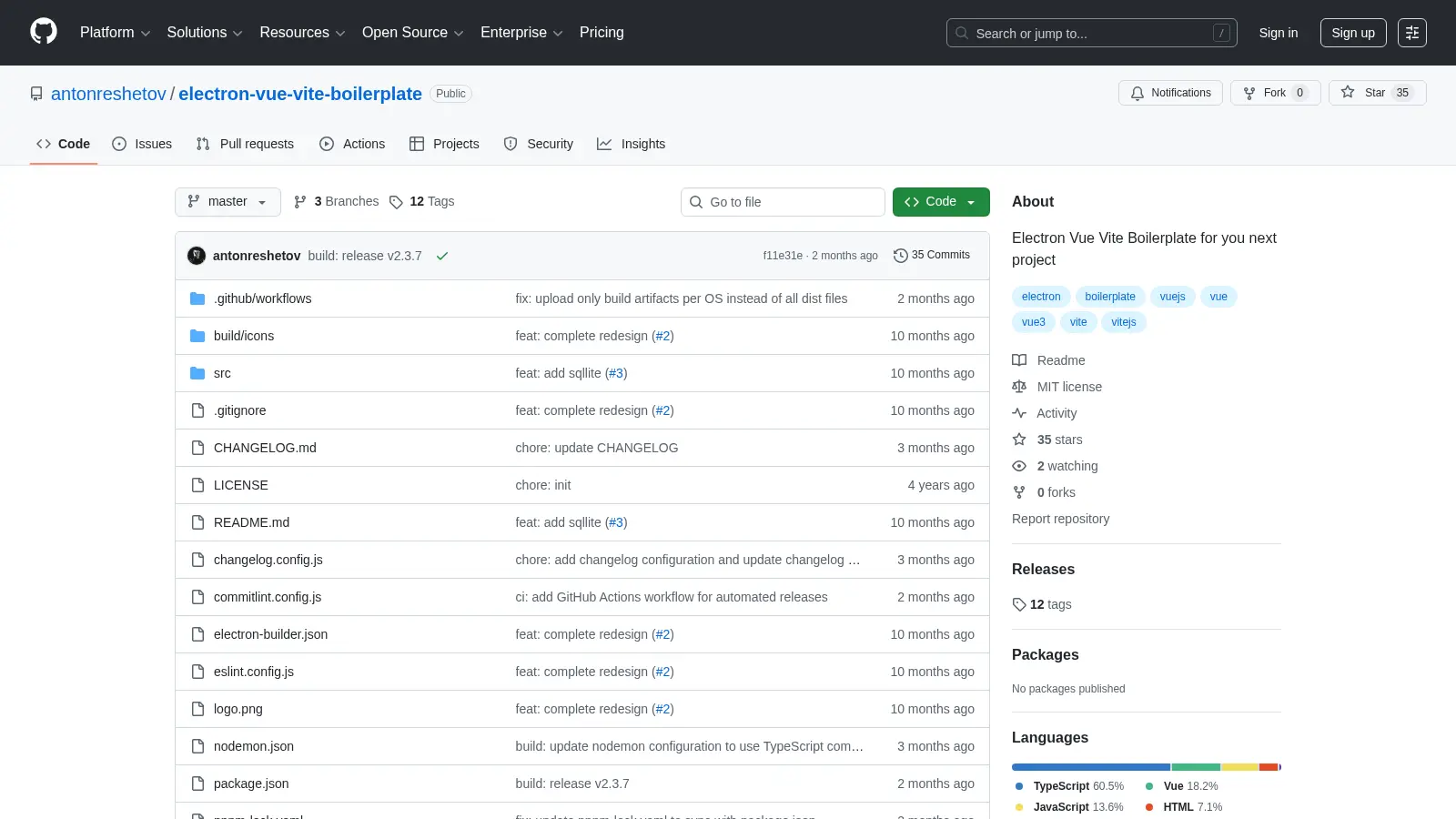Open the antonreshetov owner link
The image size is (1456, 819).
(x=108, y=94)
